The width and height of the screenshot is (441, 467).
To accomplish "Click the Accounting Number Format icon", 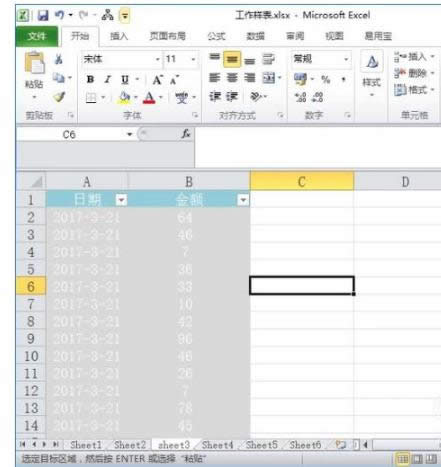I will (x=301, y=79).
